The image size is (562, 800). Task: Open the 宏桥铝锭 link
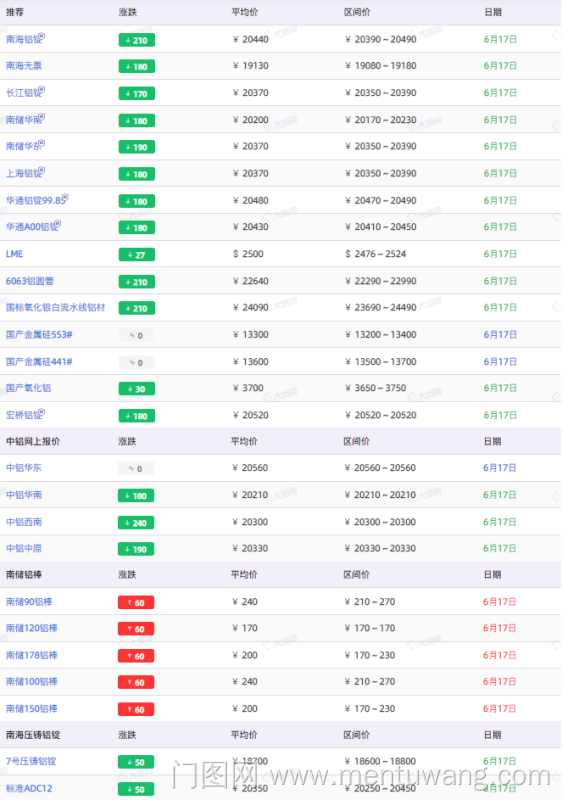(25, 415)
